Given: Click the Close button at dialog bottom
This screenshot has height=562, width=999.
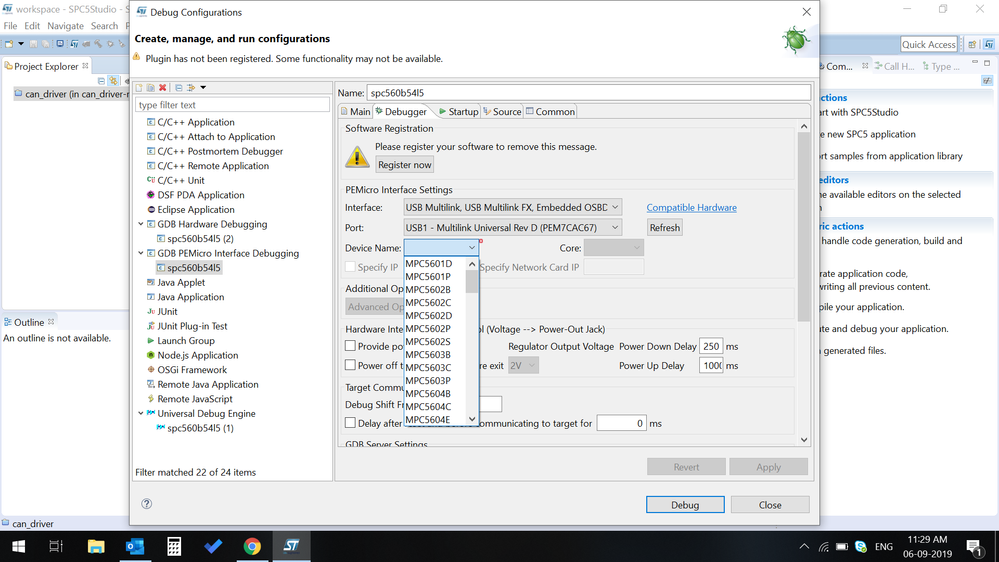Looking at the screenshot, I should point(770,504).
